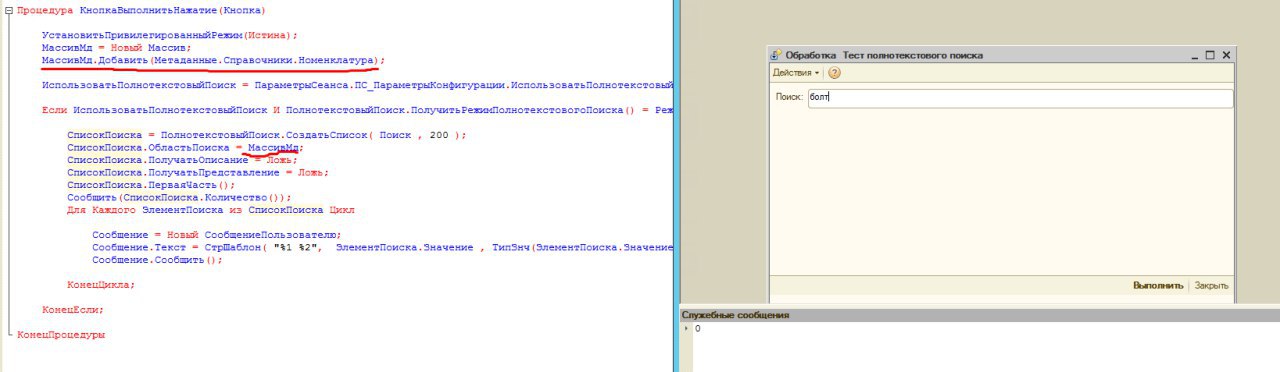
Task: Click the КонецЕсли keyword
Action: point(73,310)
